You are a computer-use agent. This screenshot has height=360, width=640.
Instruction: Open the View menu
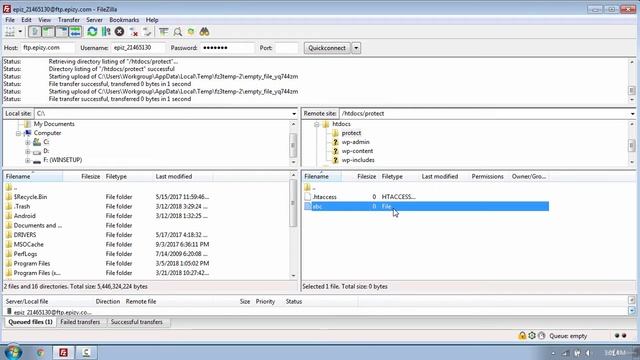(x=44, y=20)
